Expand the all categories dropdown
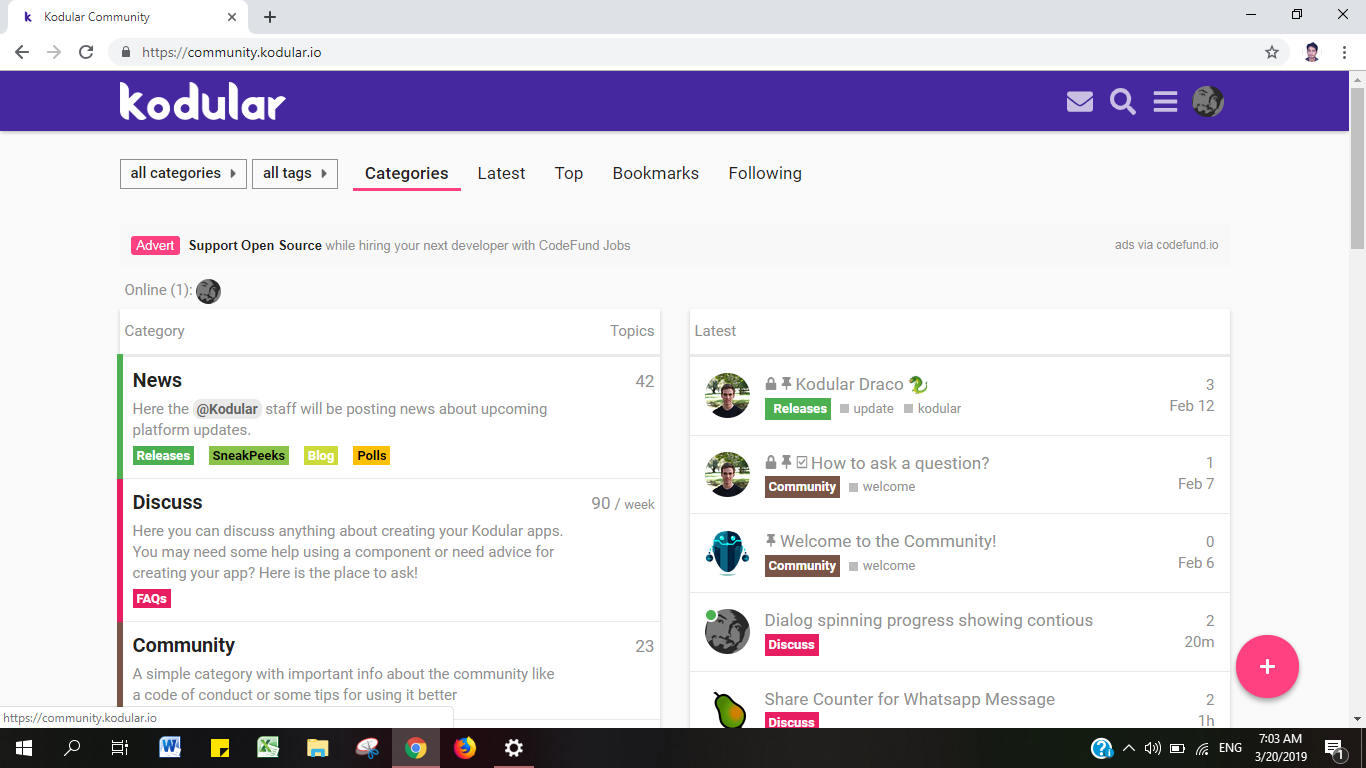The image size is (1366, 768). click(x=184, y=173)
